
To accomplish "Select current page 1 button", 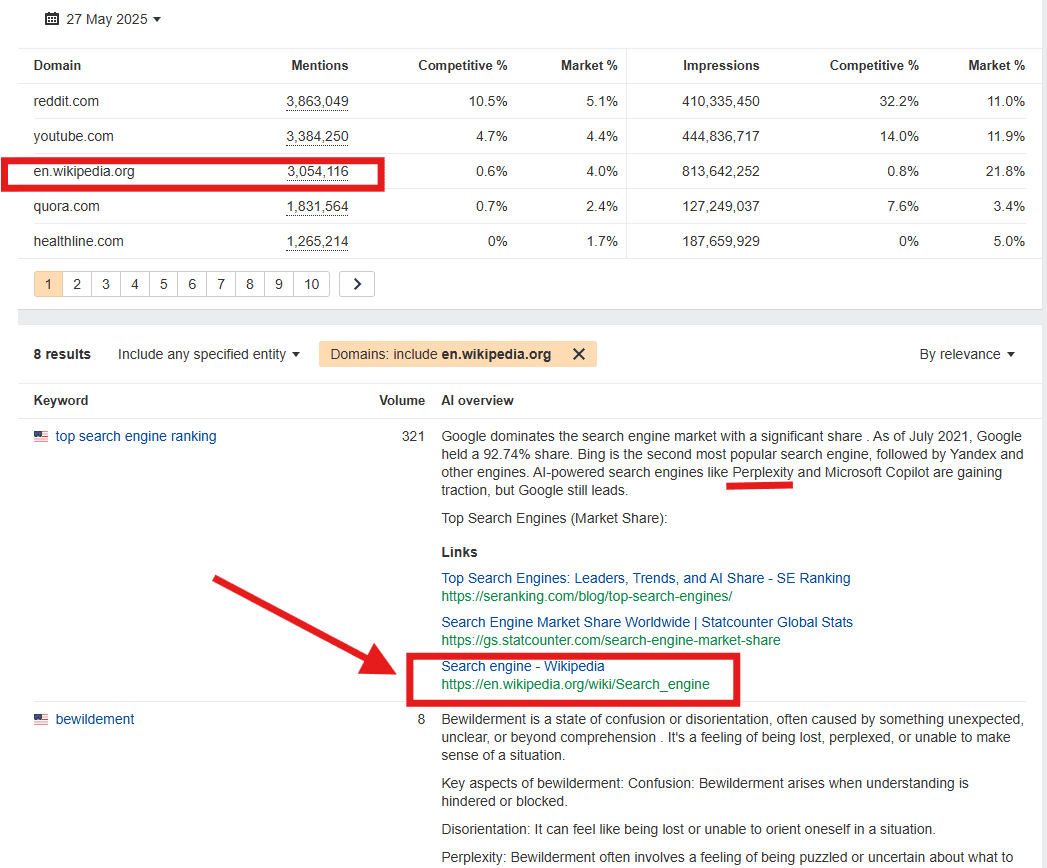I will coord(48,284).
